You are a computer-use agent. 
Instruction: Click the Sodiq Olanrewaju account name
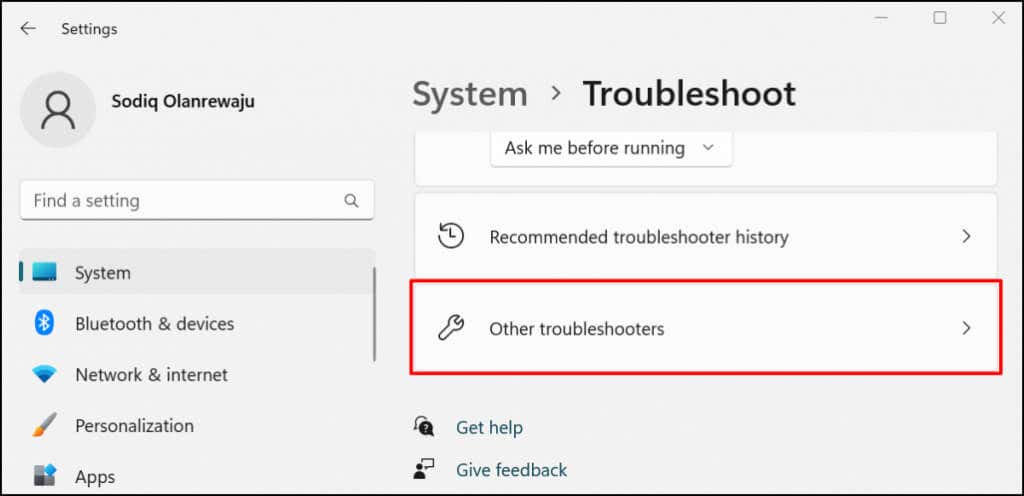[x=183, y=102]
